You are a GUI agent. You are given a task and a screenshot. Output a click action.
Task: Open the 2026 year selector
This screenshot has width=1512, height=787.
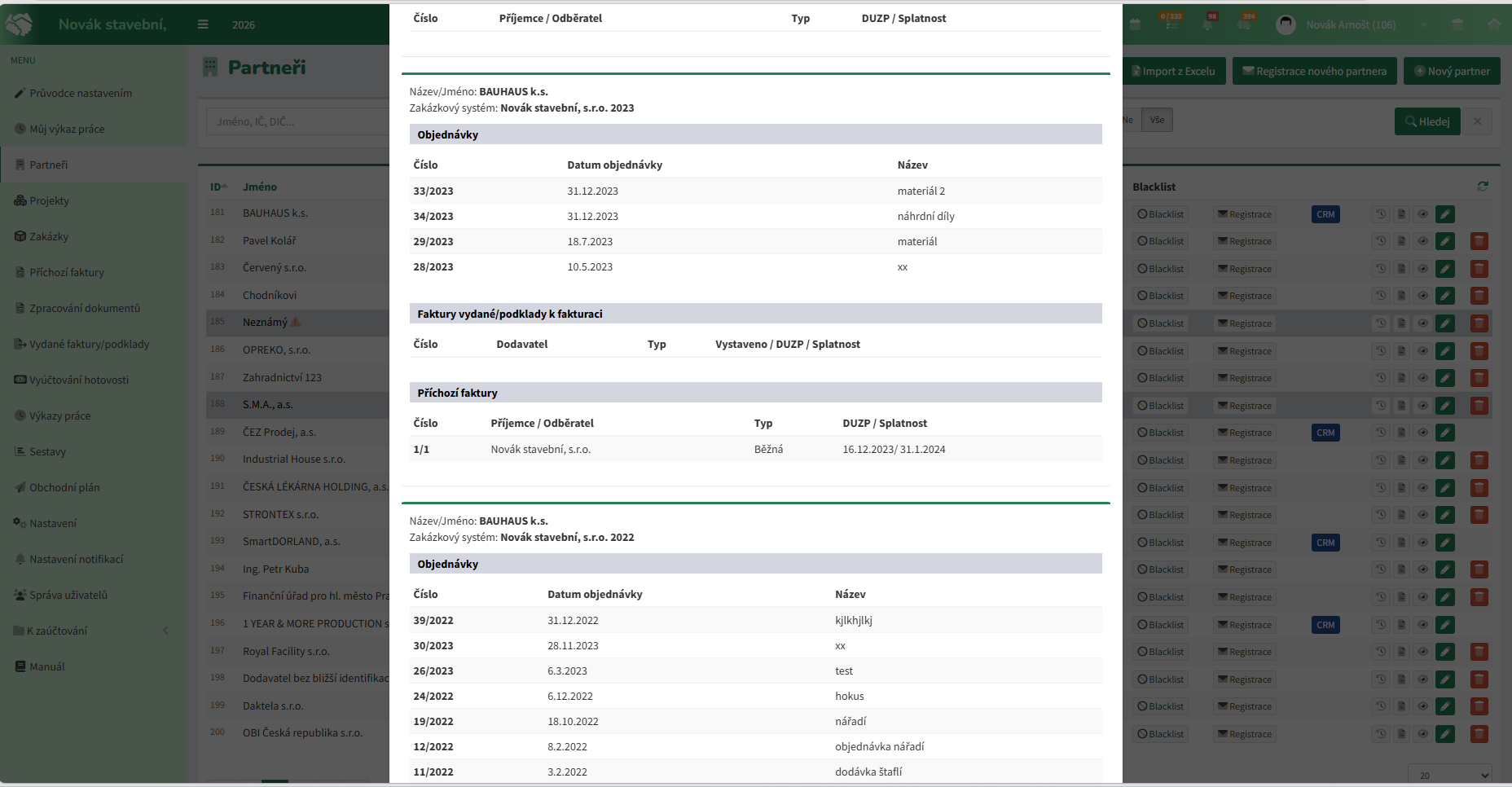[244, 24]
